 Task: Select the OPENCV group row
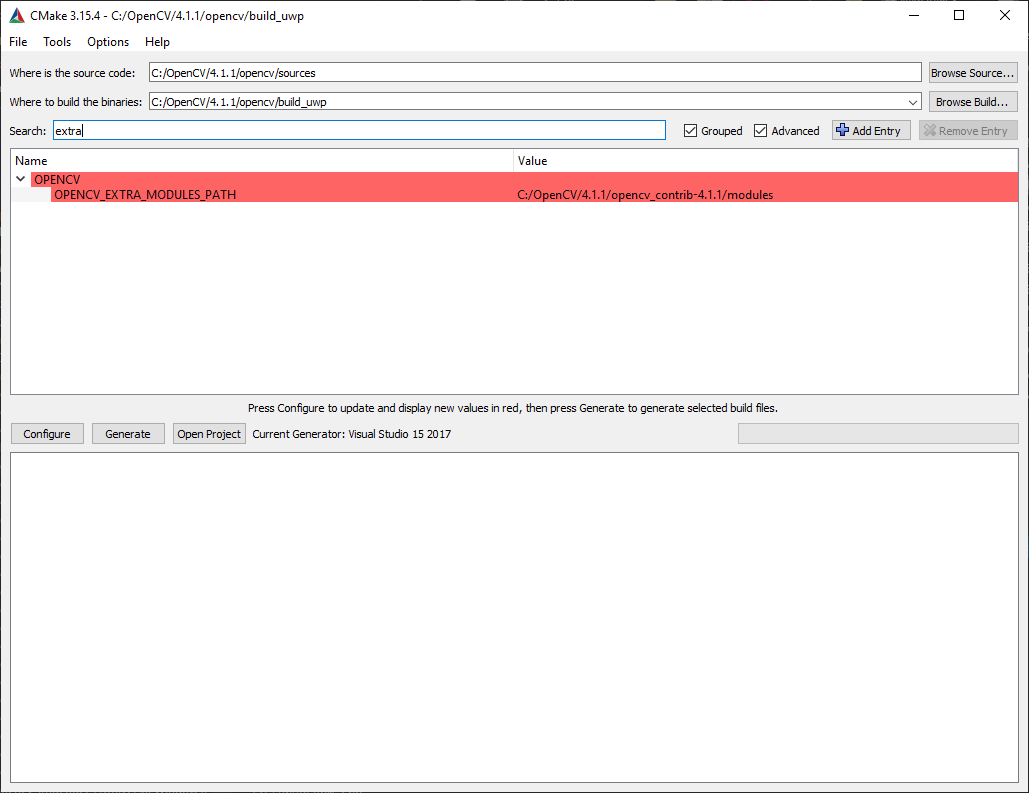point(524,179)
